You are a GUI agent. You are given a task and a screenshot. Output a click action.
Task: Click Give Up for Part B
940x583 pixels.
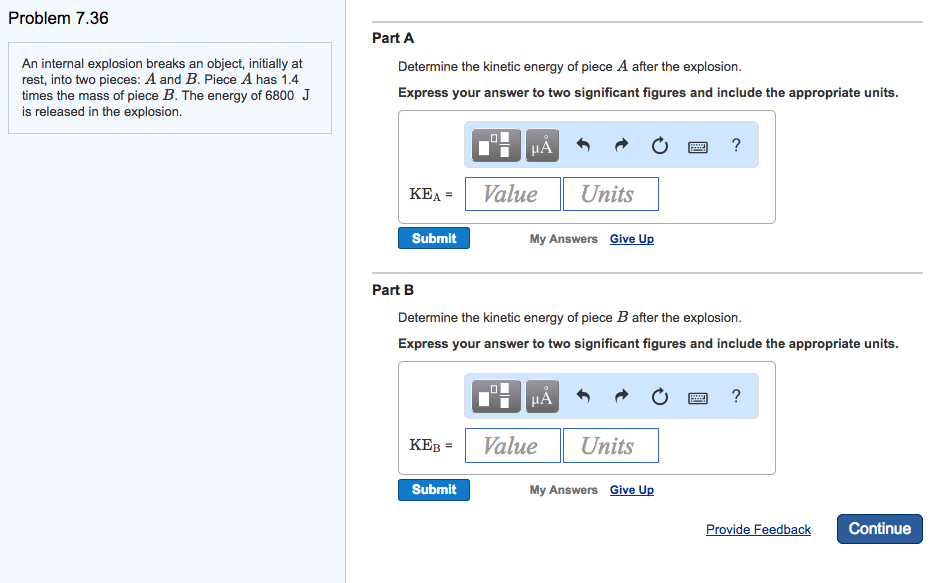(631, 489)
